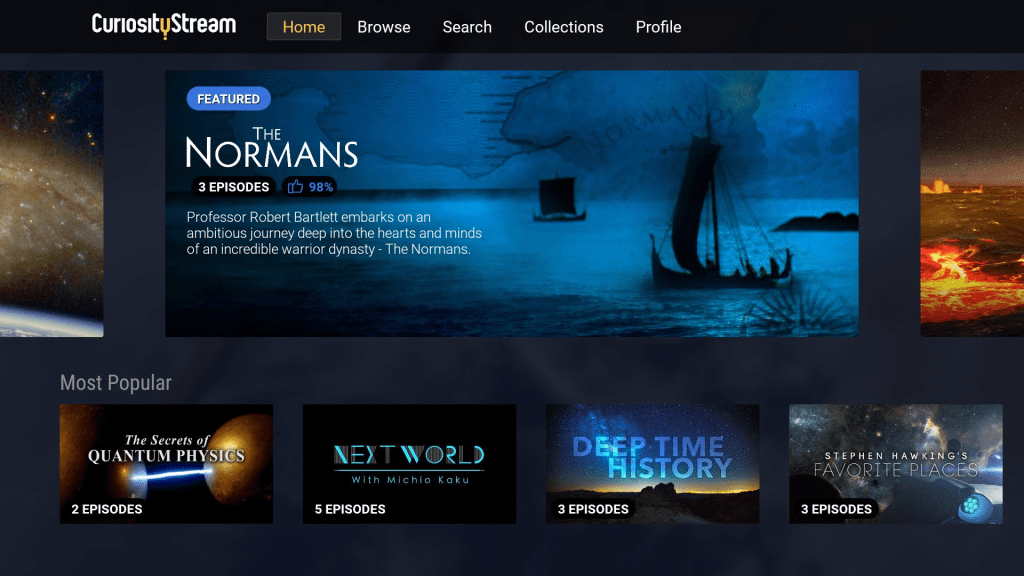1024x576 pixels.
Task: Open Deep Time History series
Action: pos(652,462)
